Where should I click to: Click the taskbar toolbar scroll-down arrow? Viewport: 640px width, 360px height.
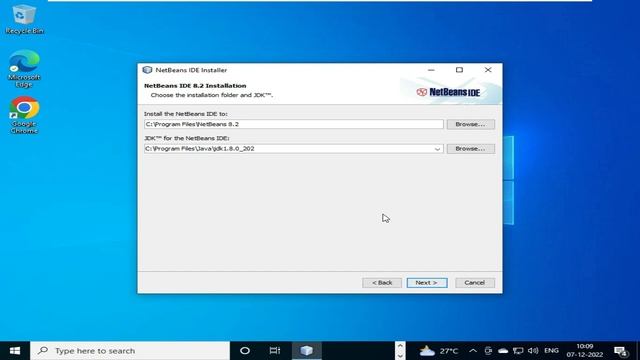(x=400, y=356)
